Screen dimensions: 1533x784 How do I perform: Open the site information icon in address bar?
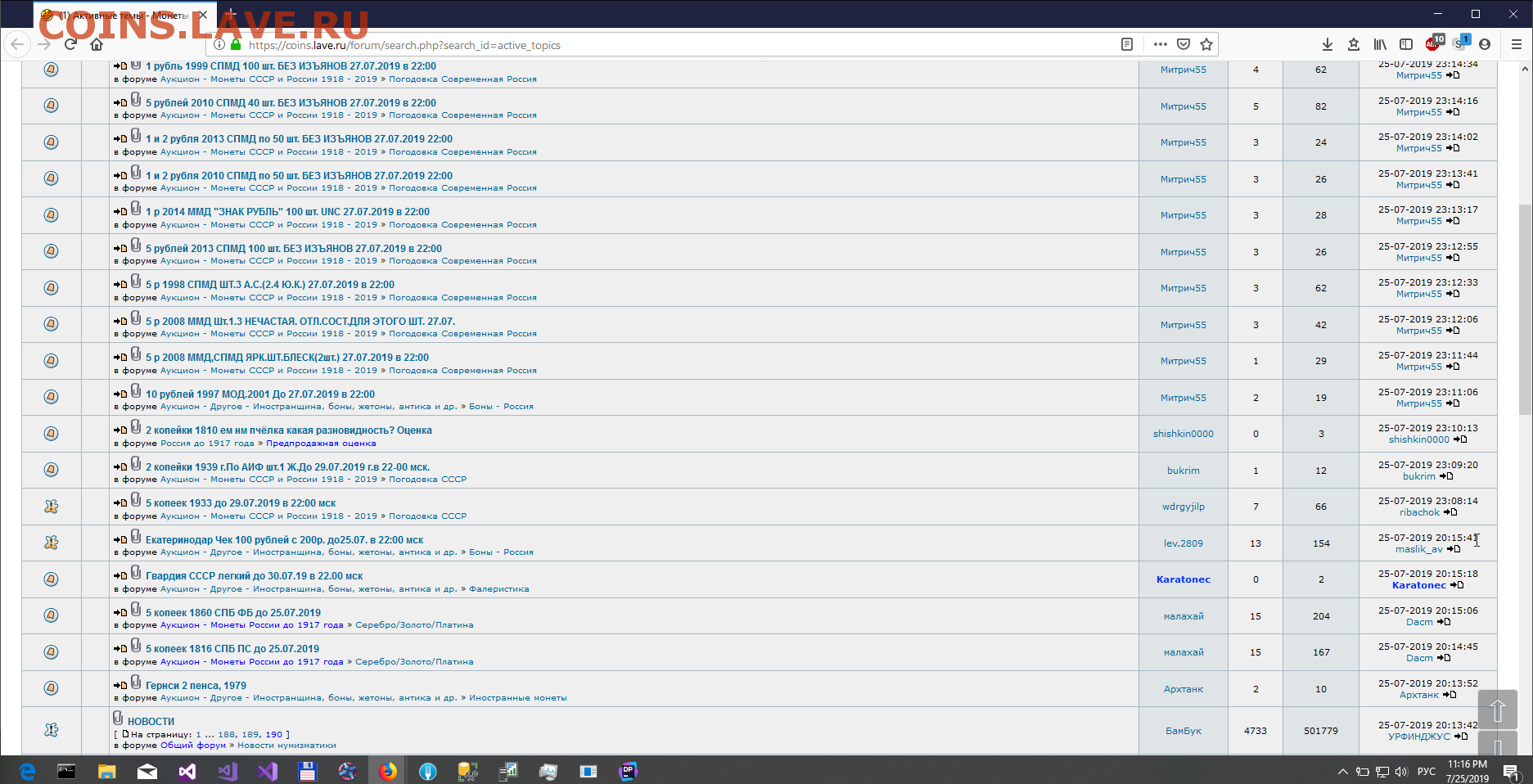click(219, 45)
